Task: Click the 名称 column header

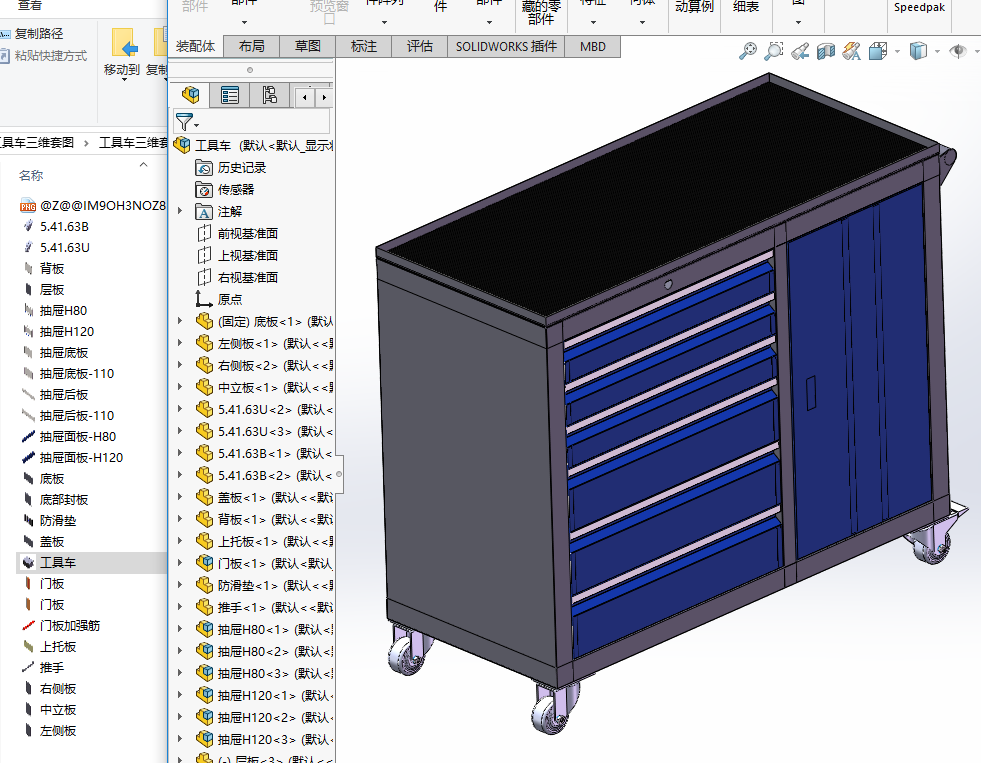Action: (x=31, y=176)
